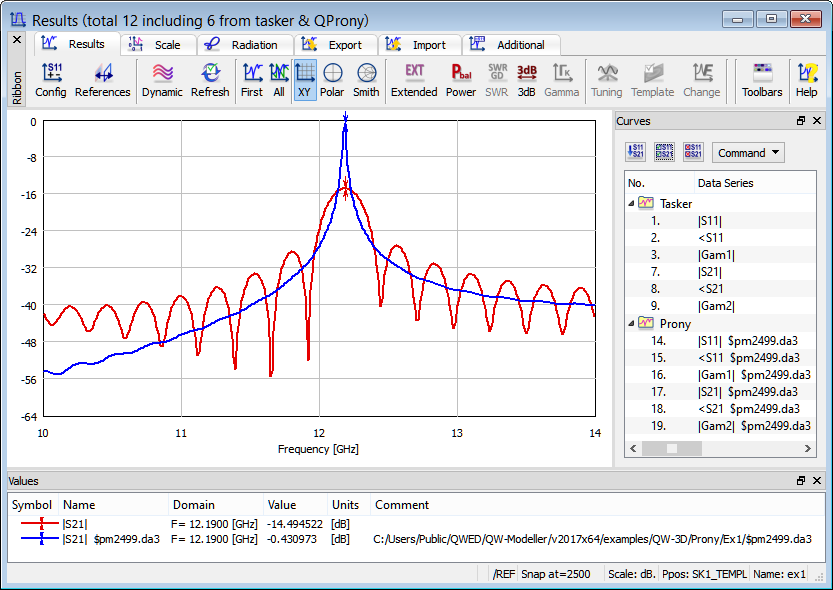Switch to the Radiation tab
Screen dimensions: 833x590
click(x=245, y=45)
